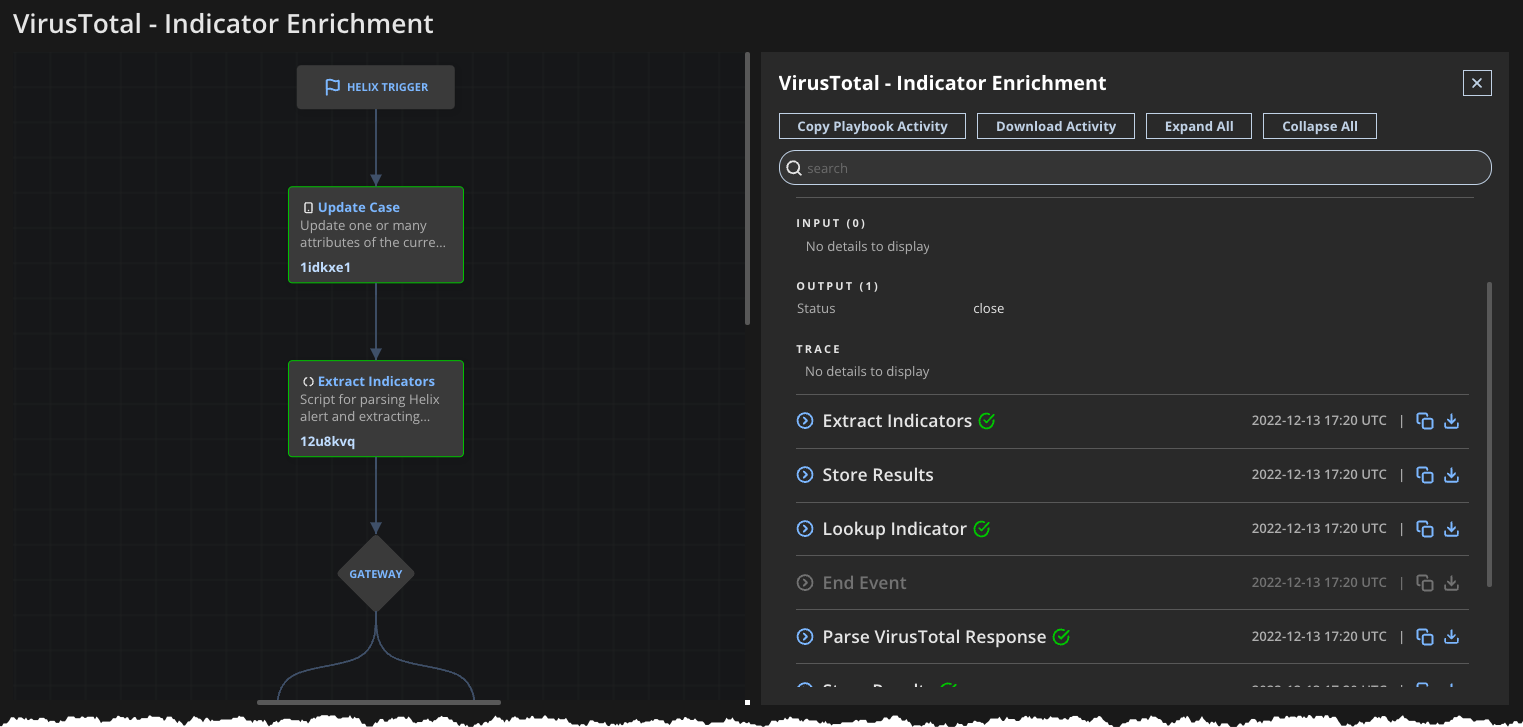1523x727 pixels.
Task: Click the canvas horizontal scrollbar
Action: [x=379, y=702]
